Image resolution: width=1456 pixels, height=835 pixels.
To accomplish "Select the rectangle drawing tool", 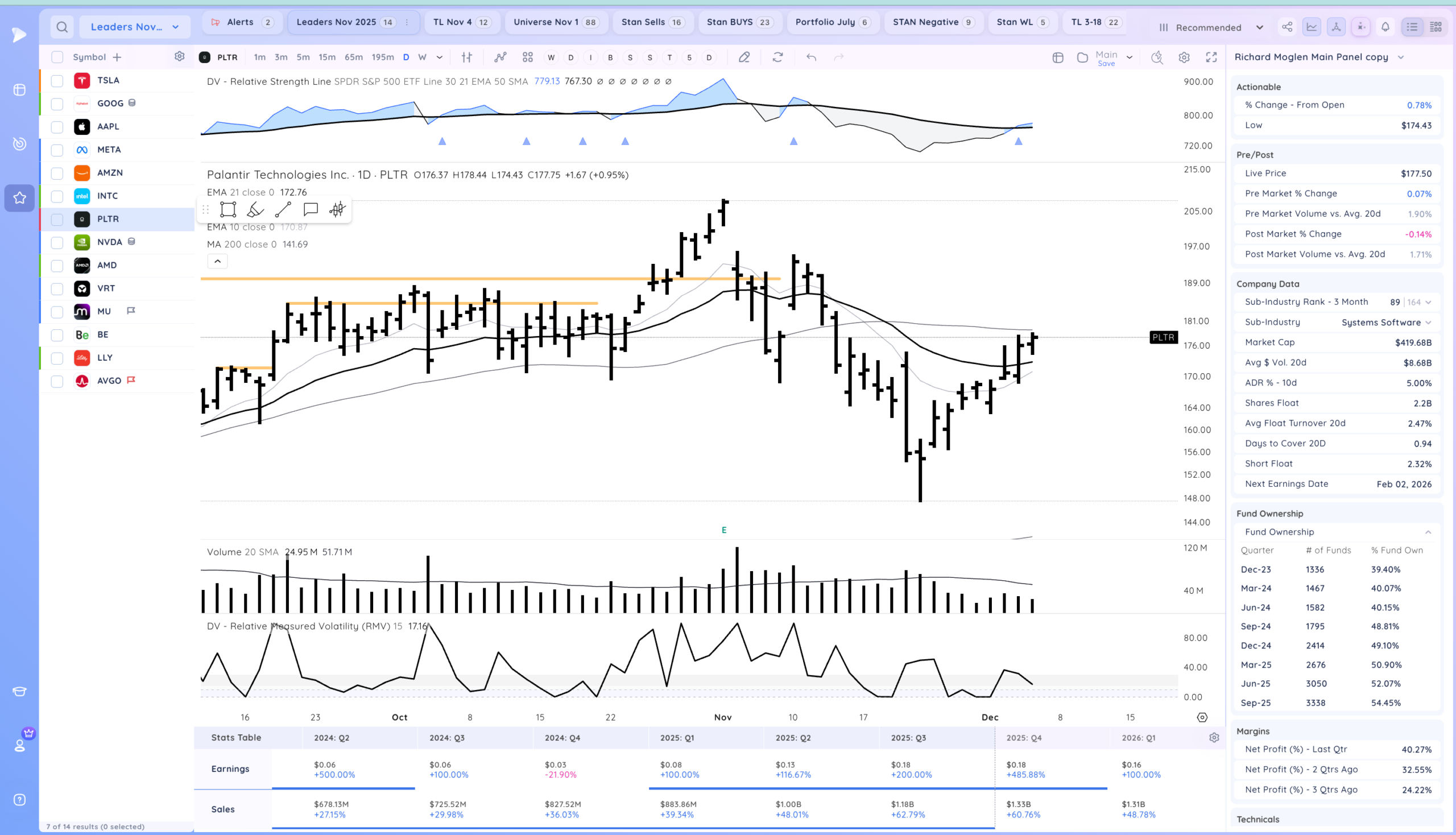I will [227, 210].
